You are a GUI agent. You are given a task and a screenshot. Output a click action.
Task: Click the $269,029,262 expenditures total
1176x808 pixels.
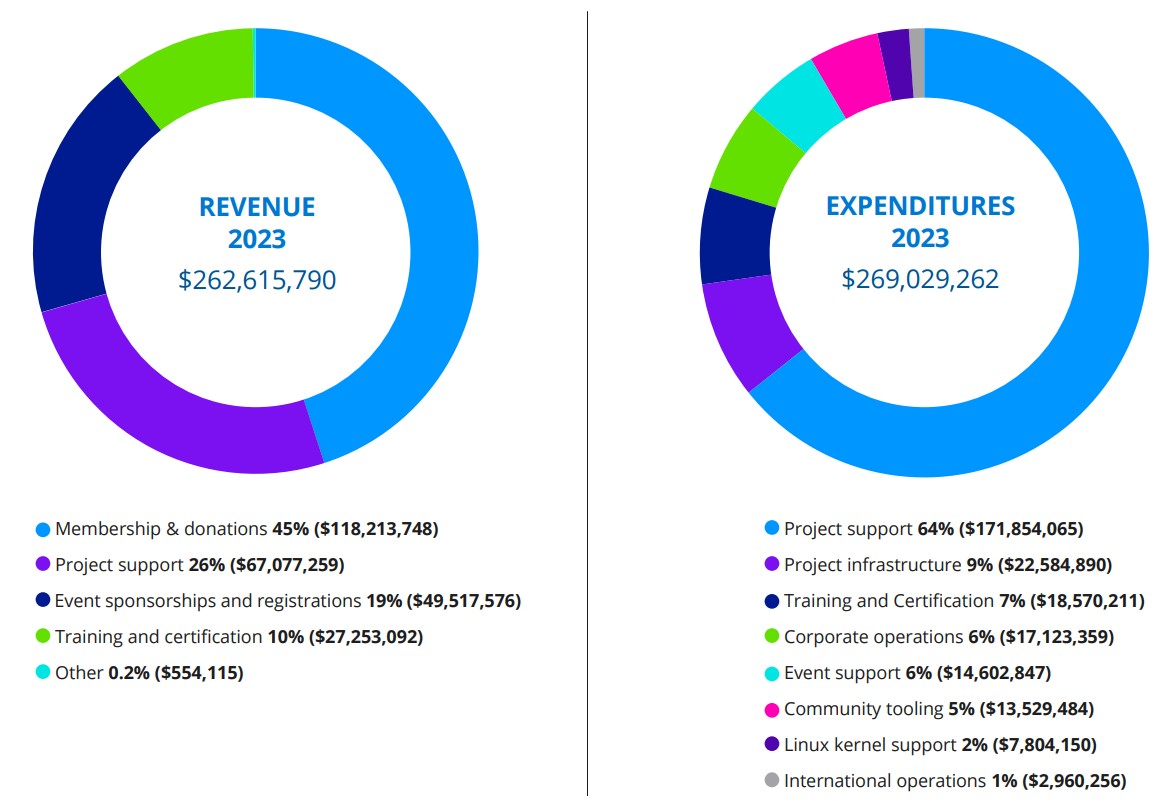(920, 279)
